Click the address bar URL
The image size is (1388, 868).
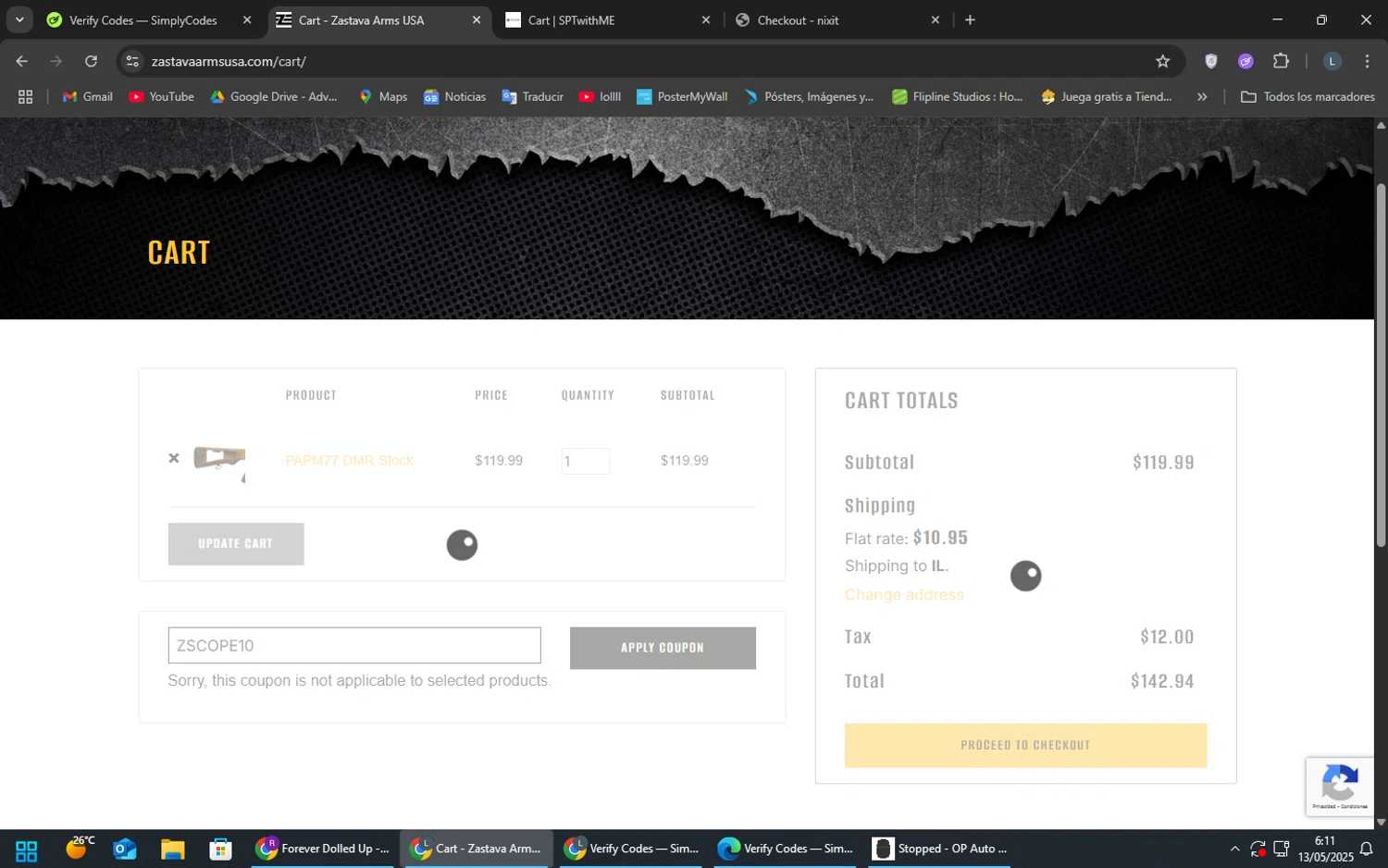229,61
